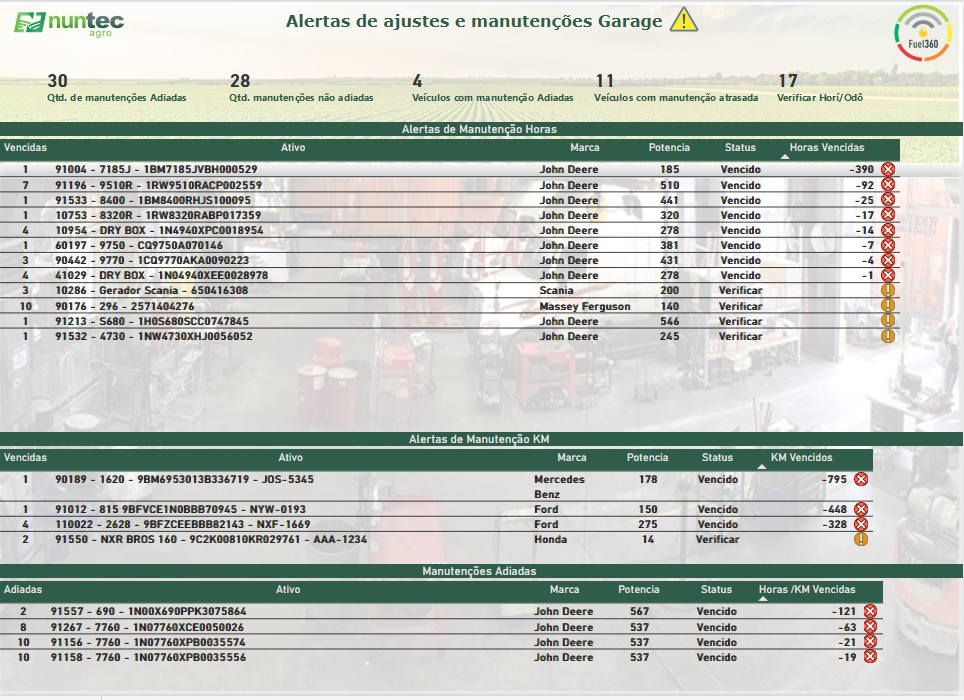Select row 91557 - 690 - 1N00X690PPK3075864

point(441,611)
